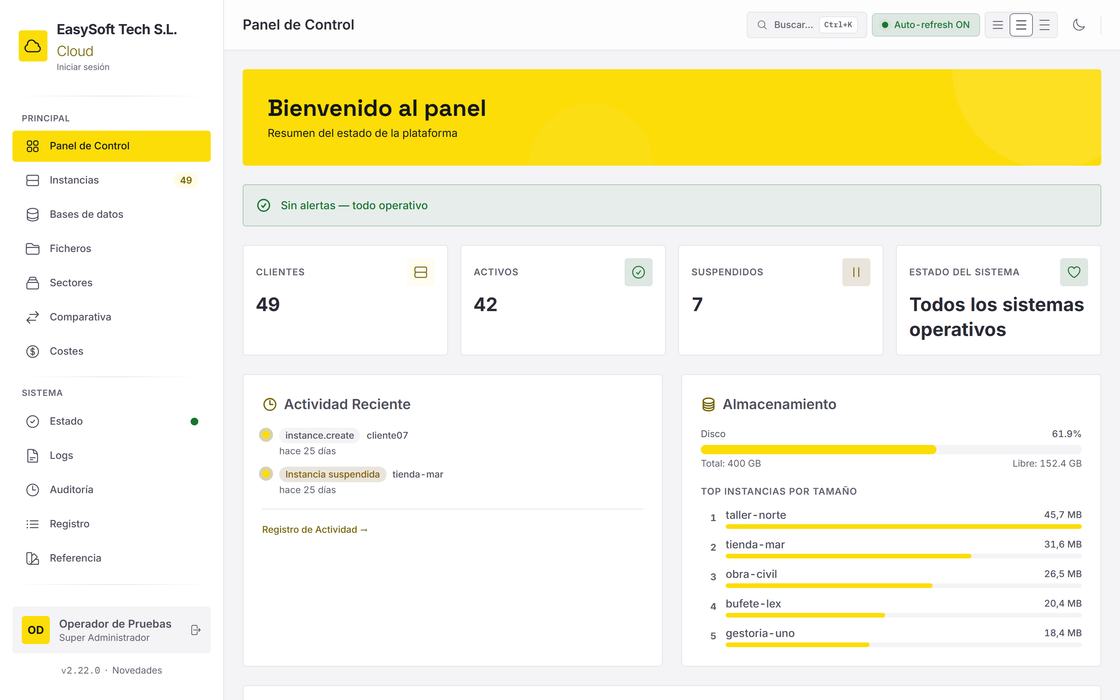Click the Activos 42 value
The image size is (1120, 700).
pyautogui.click(x=486, y=305)
